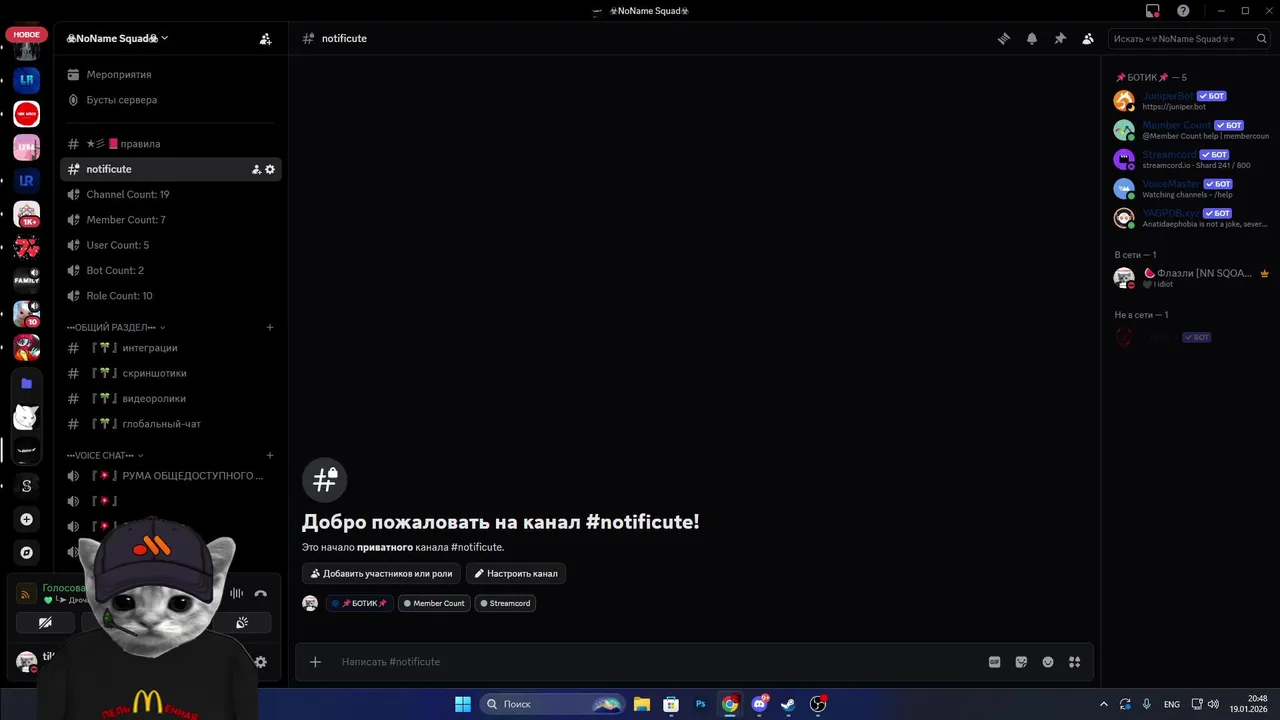Image resolution: width=1280 pixels, height=720 pixels.
Task: Open the help question-mark icon
Action: pos(1183,11)
